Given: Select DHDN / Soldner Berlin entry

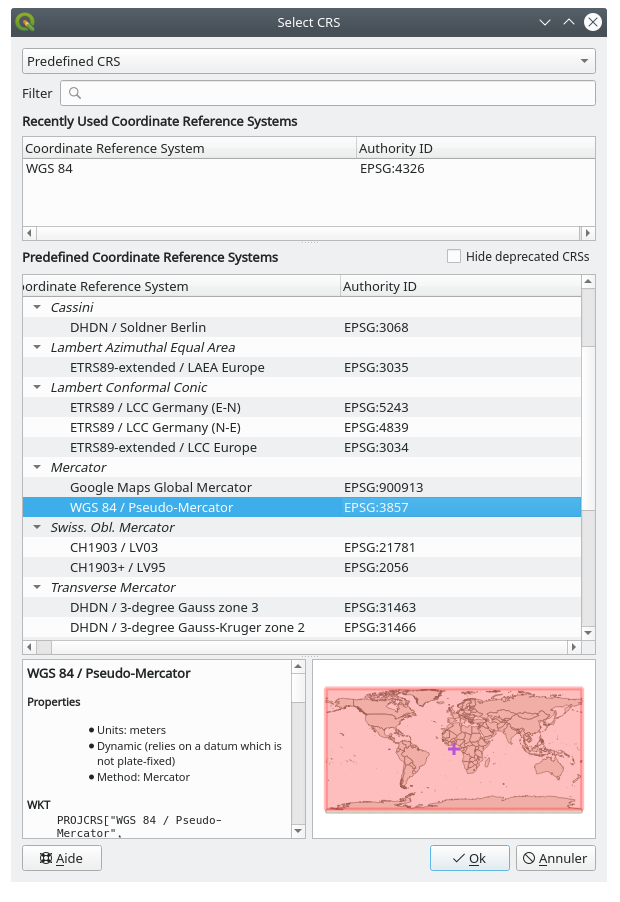Looking at the screenshot, I should point(137,327).
